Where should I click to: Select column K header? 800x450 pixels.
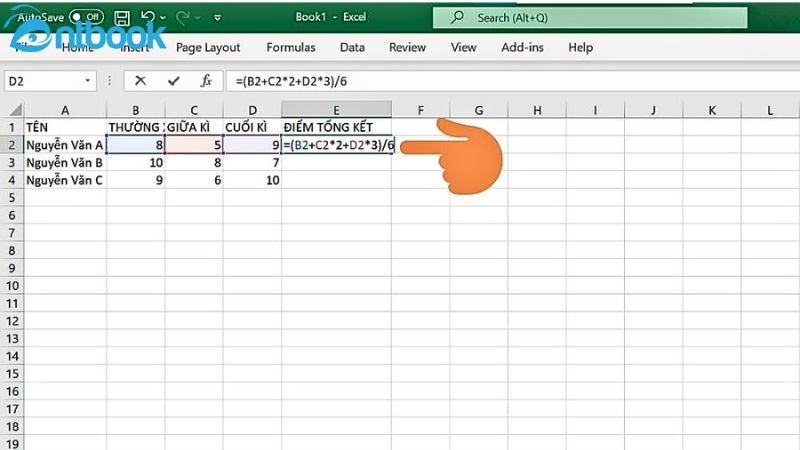click(712, 110)
